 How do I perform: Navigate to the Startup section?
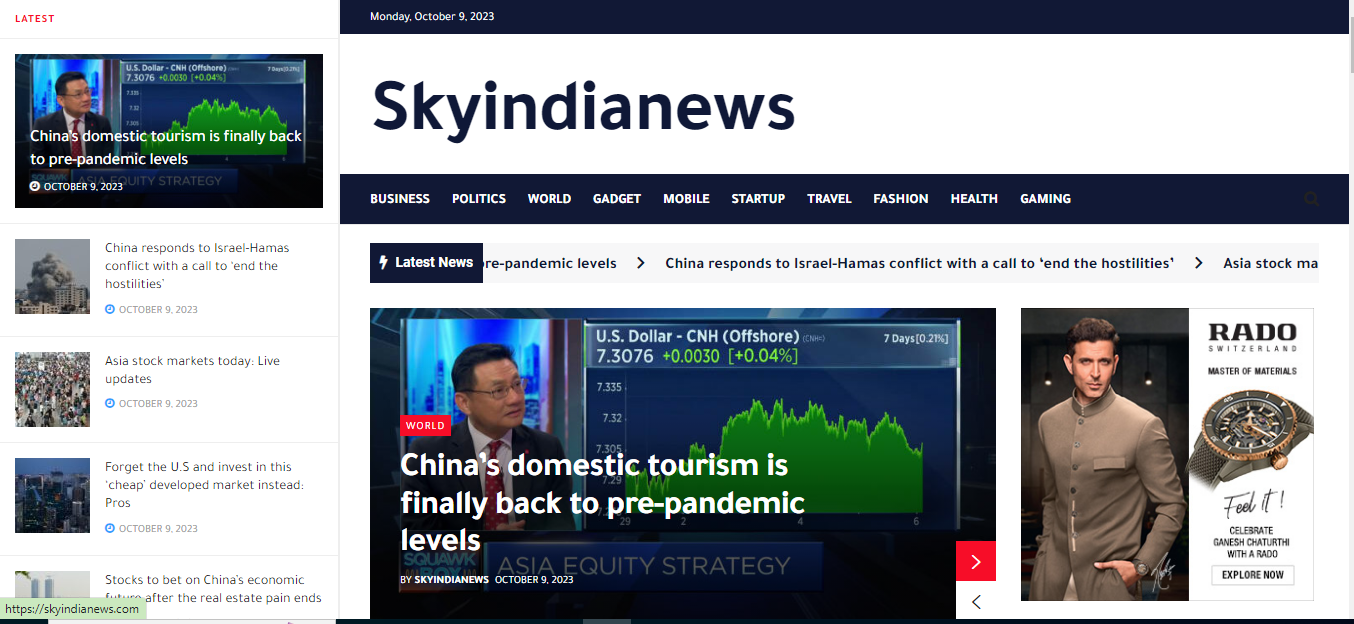(x=758, y=199)
